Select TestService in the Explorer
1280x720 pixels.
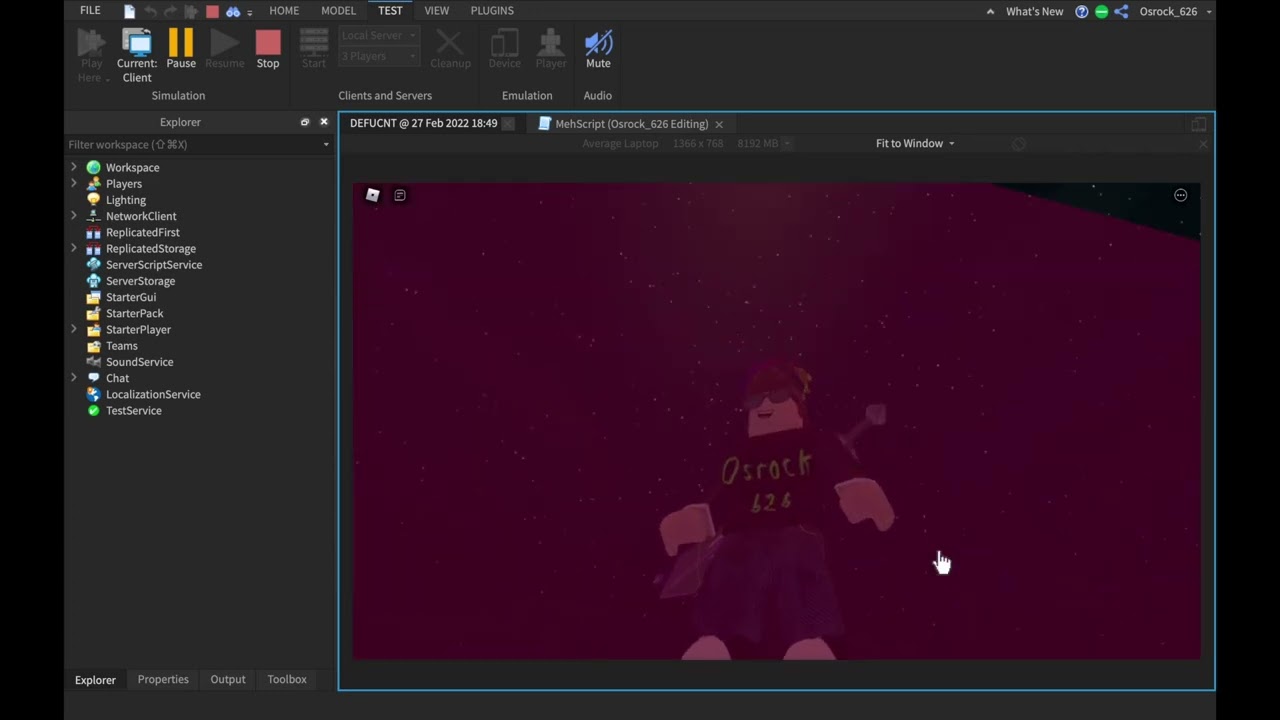pos(133,410)
